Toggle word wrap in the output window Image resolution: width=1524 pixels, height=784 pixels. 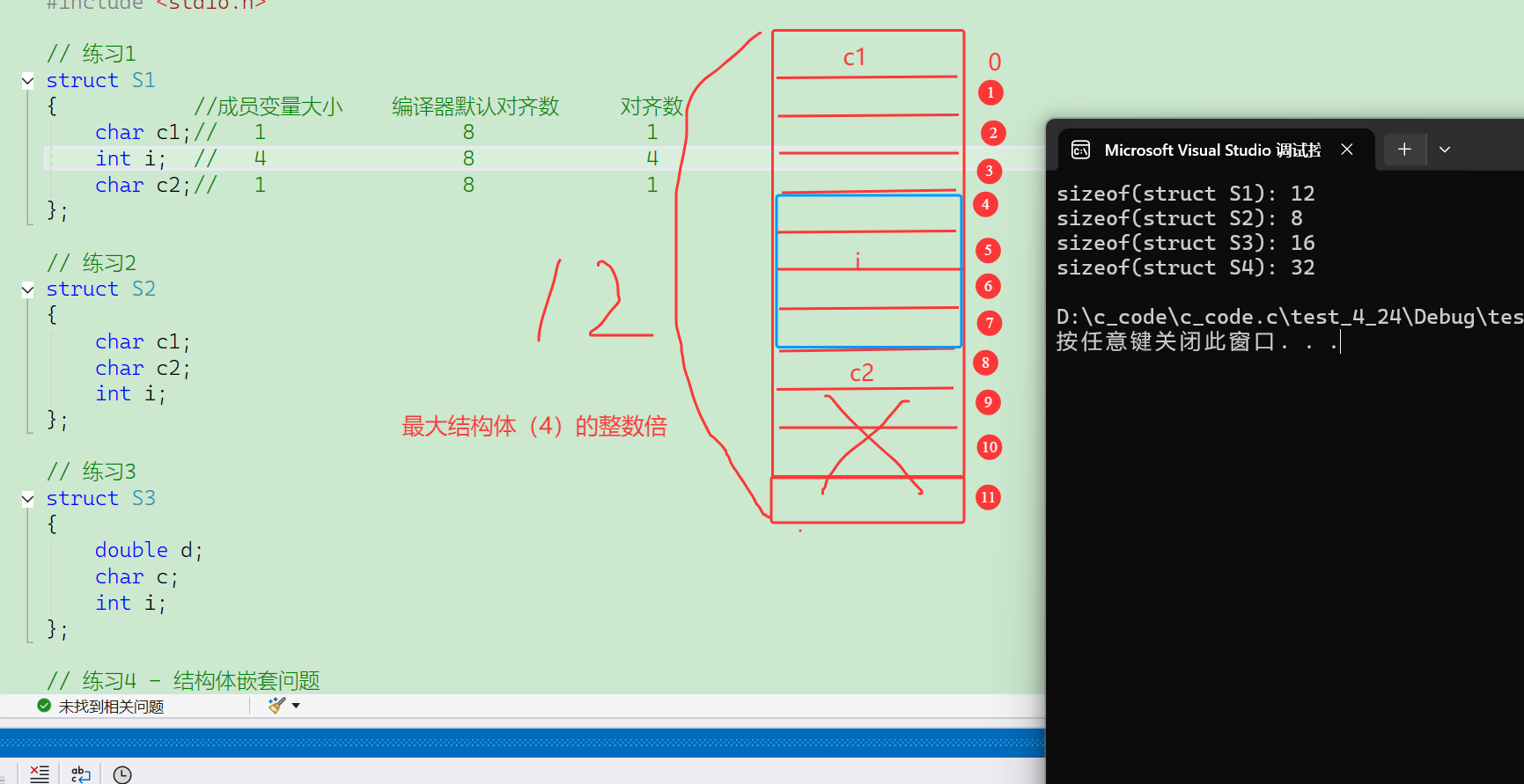pyautogui.click(x=81, y=774)
